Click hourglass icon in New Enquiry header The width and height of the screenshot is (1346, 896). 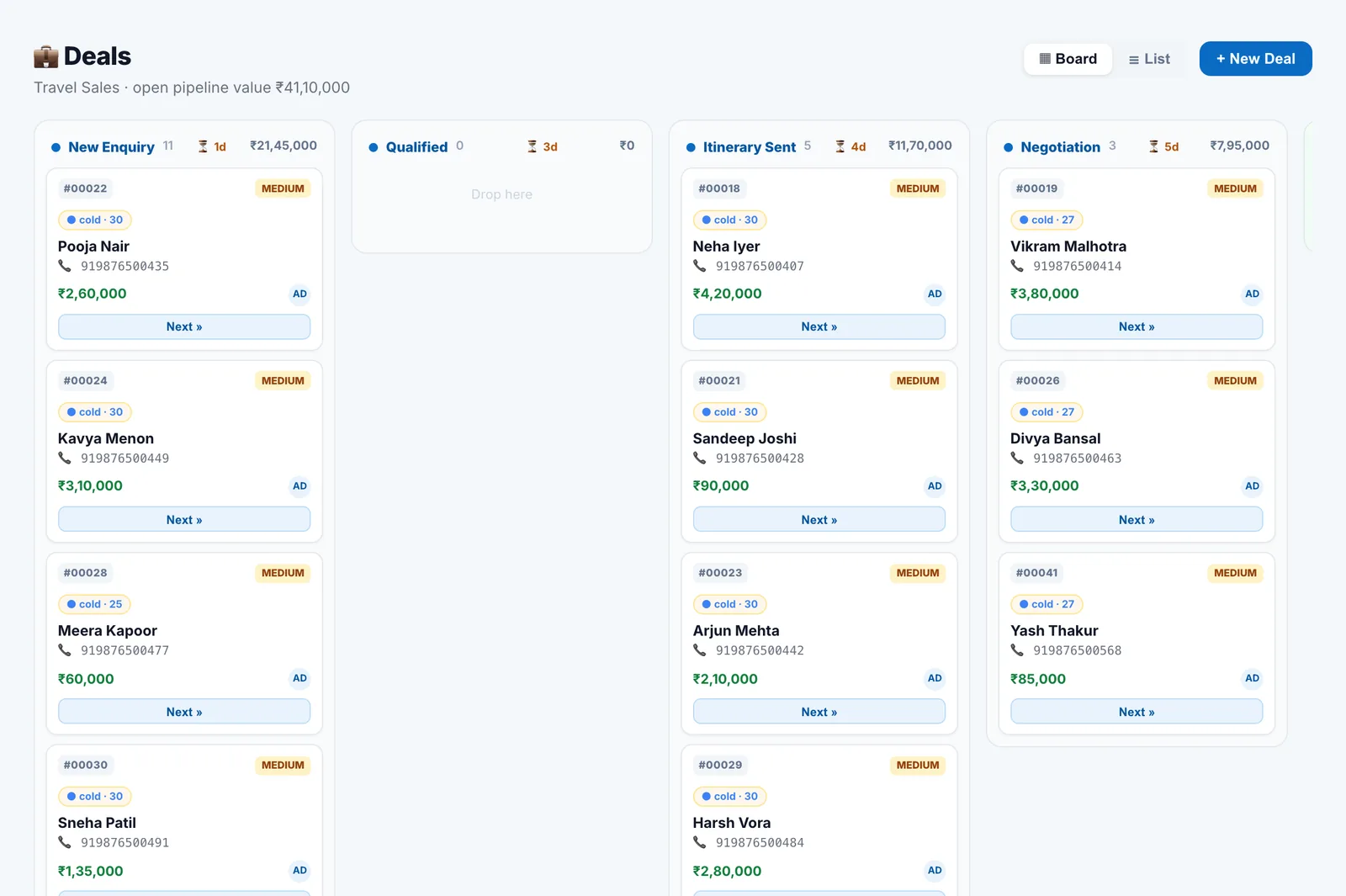[203, 146]
